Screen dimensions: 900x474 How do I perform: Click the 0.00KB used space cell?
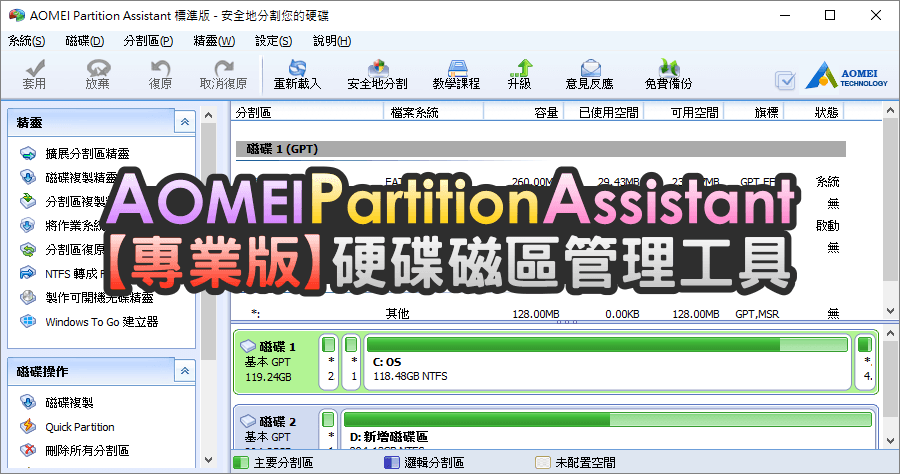622,314
